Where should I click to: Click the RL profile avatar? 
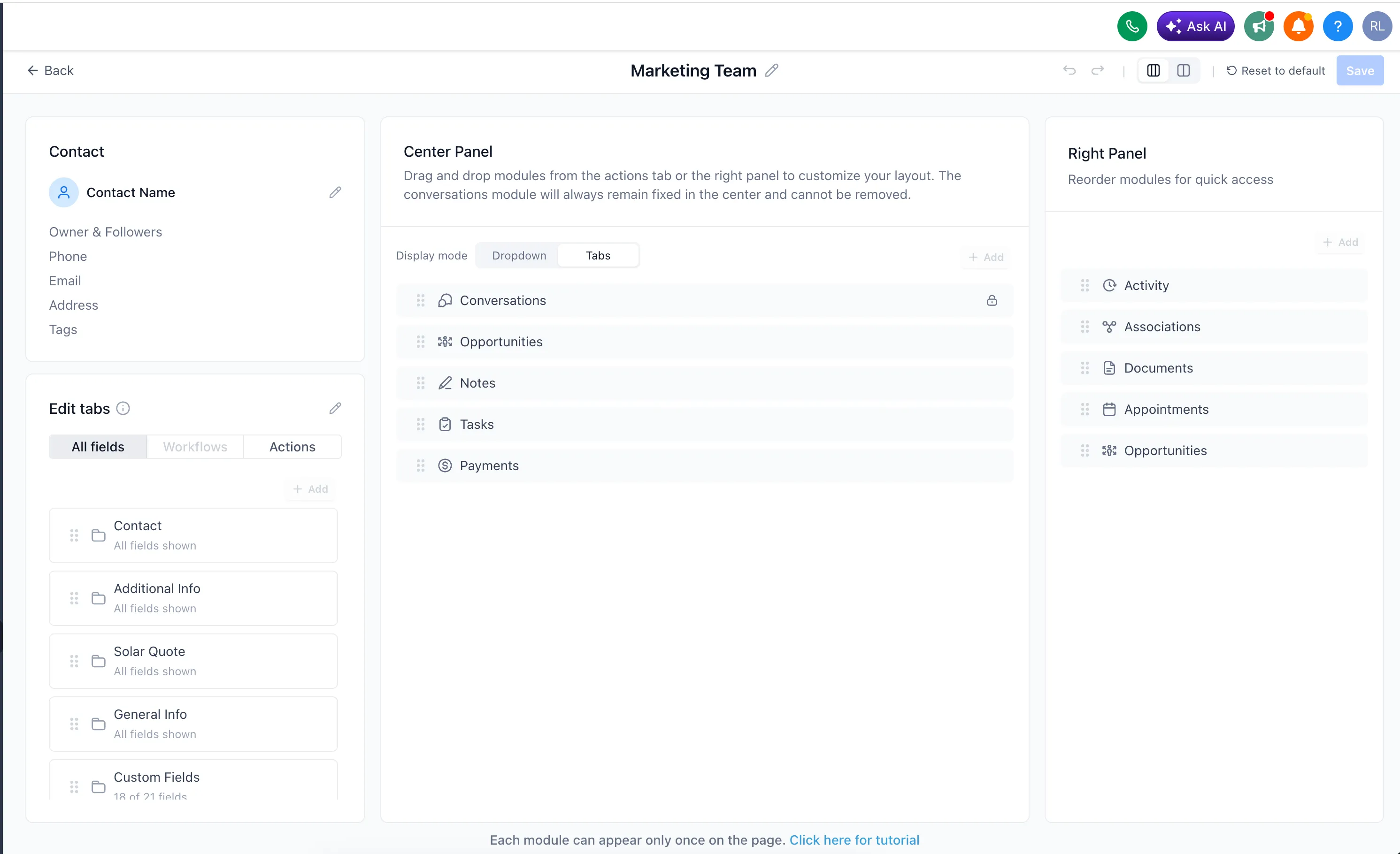(x=1377, y=26)
